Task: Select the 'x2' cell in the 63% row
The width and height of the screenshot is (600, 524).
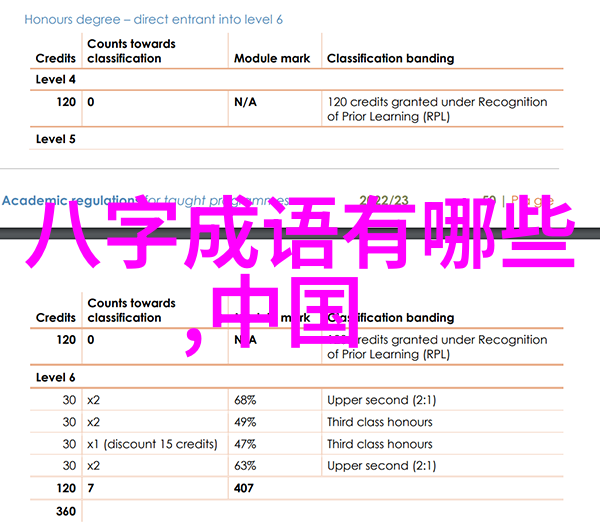Action: 93,466
